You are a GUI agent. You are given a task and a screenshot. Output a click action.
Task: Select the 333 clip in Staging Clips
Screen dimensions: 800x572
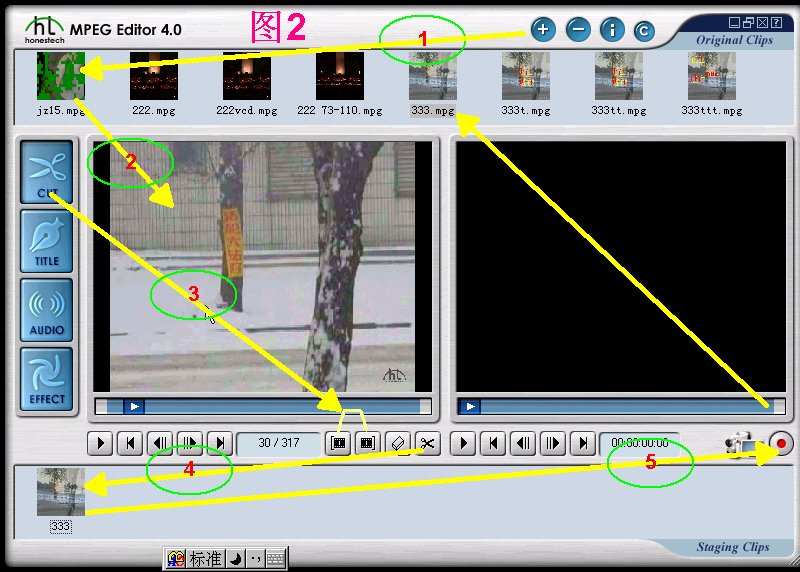[61, 492]
